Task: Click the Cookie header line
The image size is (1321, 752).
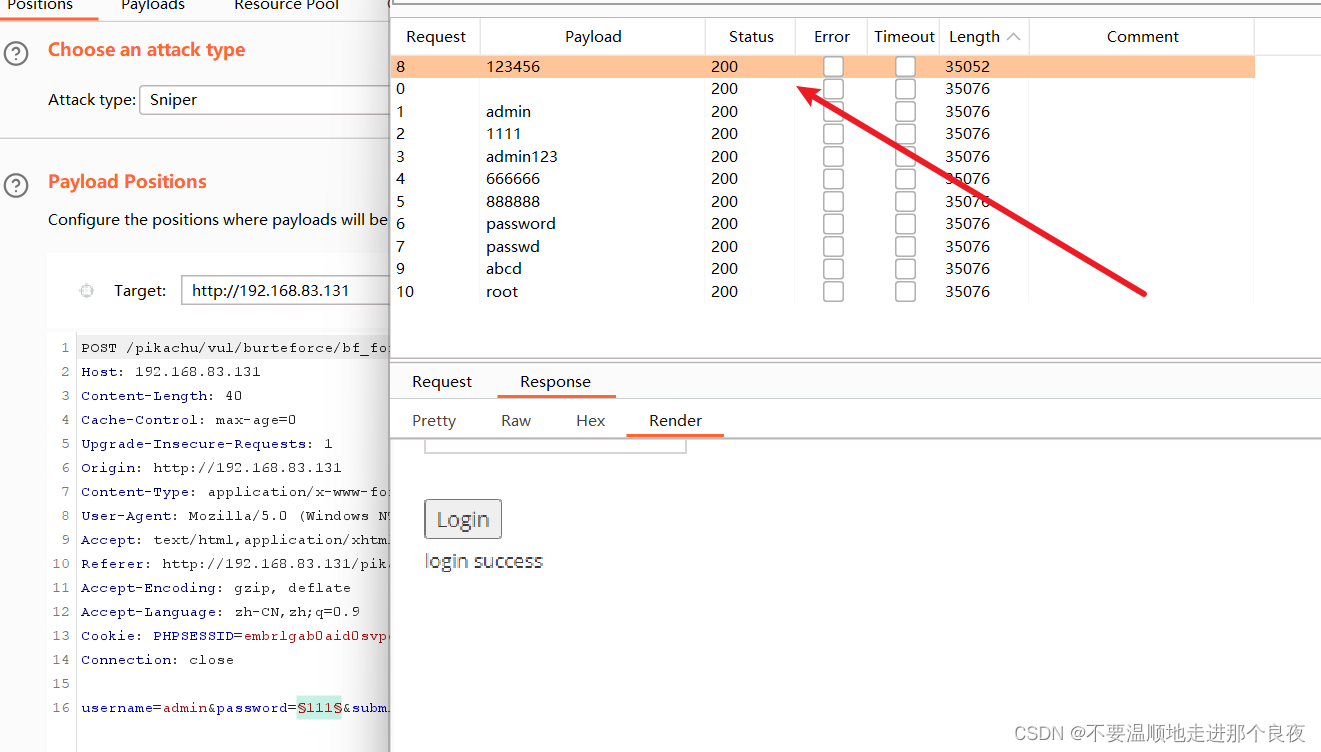Action: pos(235,636)
